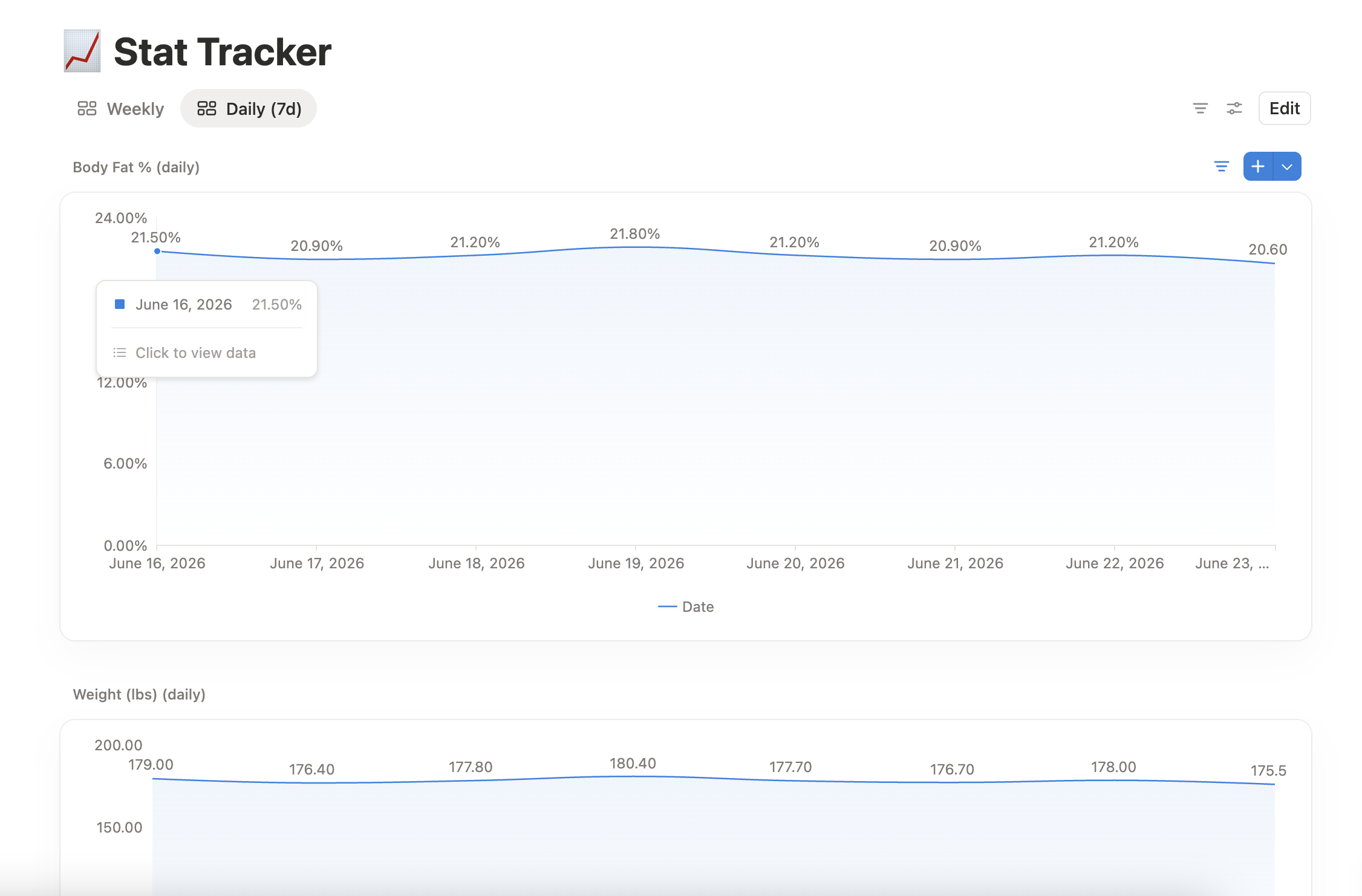
Task: Click the 24.00% y-axis label
Action: coord(121,218)
